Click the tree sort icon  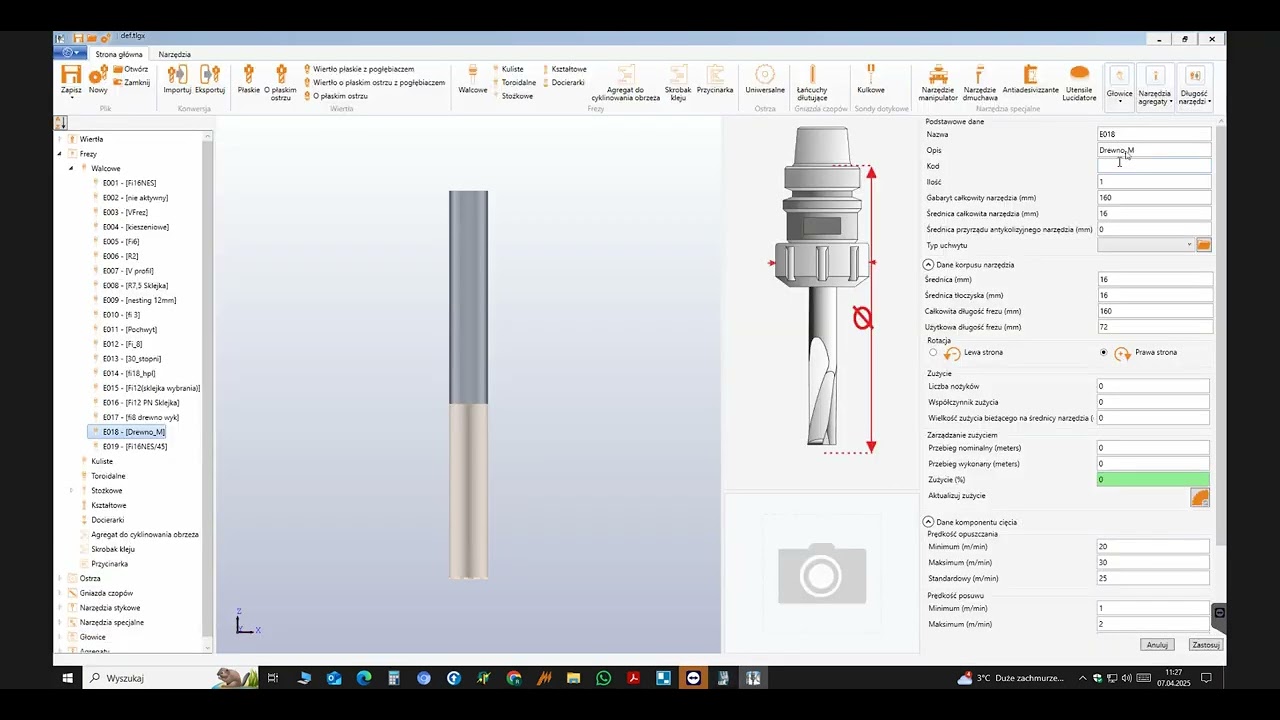pos(60,123)
